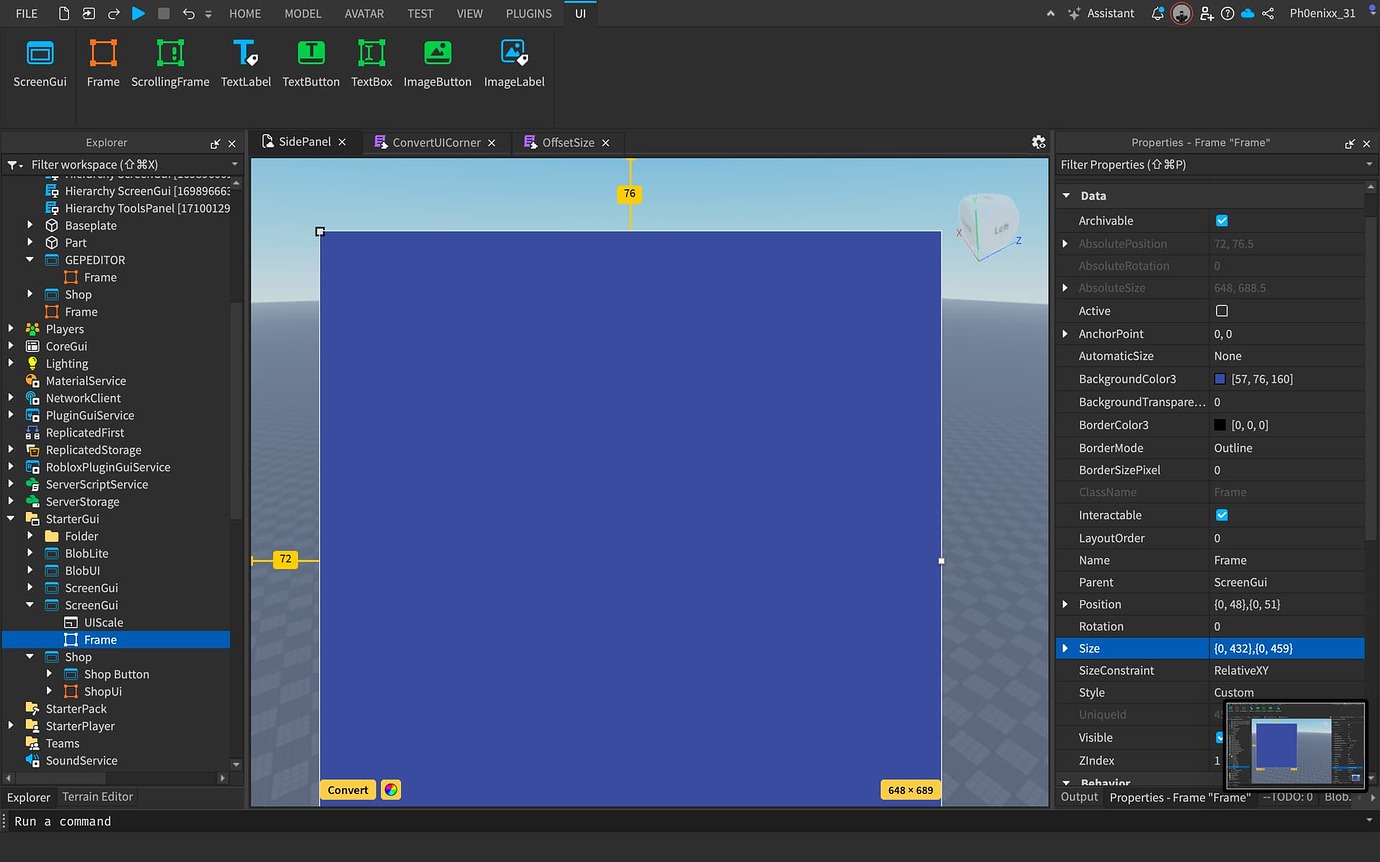Insert a ScreenGui from the UI ribbon
This screenshot has width=1380, height=862.
(40, 64)
